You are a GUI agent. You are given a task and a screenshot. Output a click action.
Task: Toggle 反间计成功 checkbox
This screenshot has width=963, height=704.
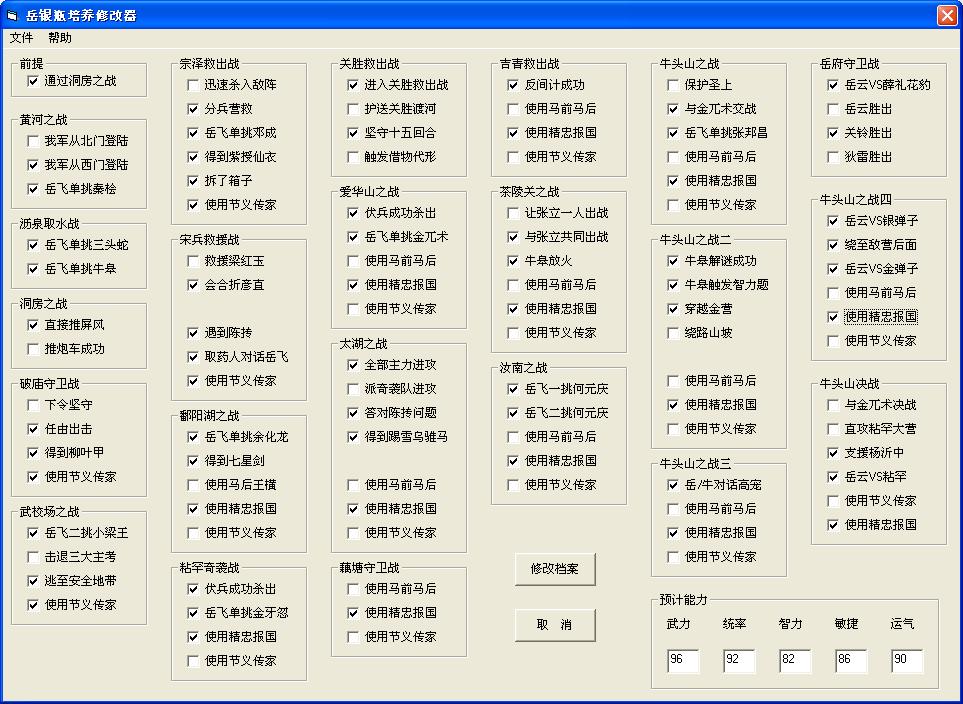pos(513,85)
